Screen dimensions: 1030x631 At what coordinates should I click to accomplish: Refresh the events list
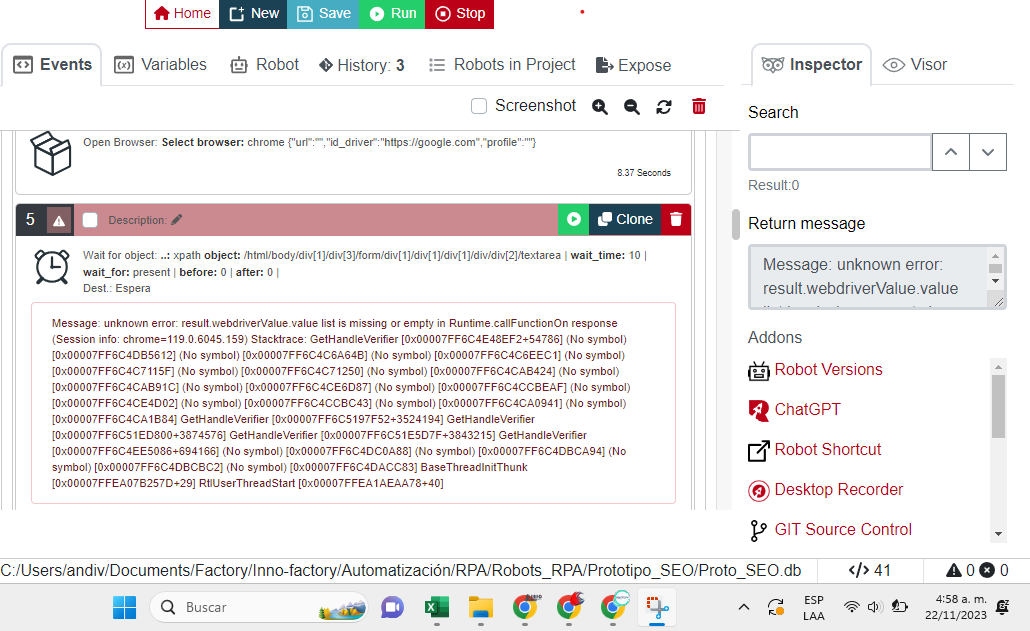(664, 106)
